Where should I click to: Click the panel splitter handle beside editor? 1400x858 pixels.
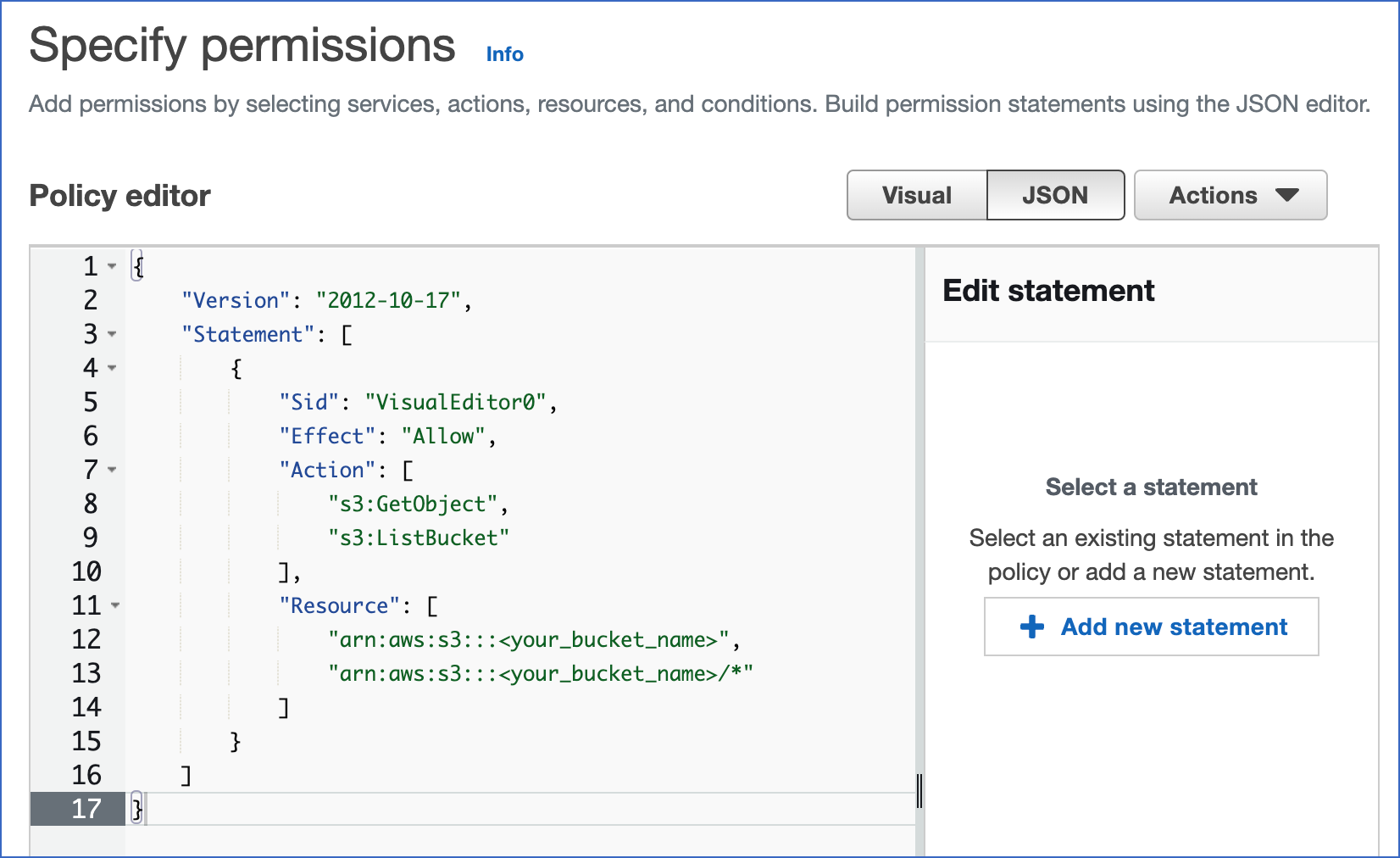919,790
